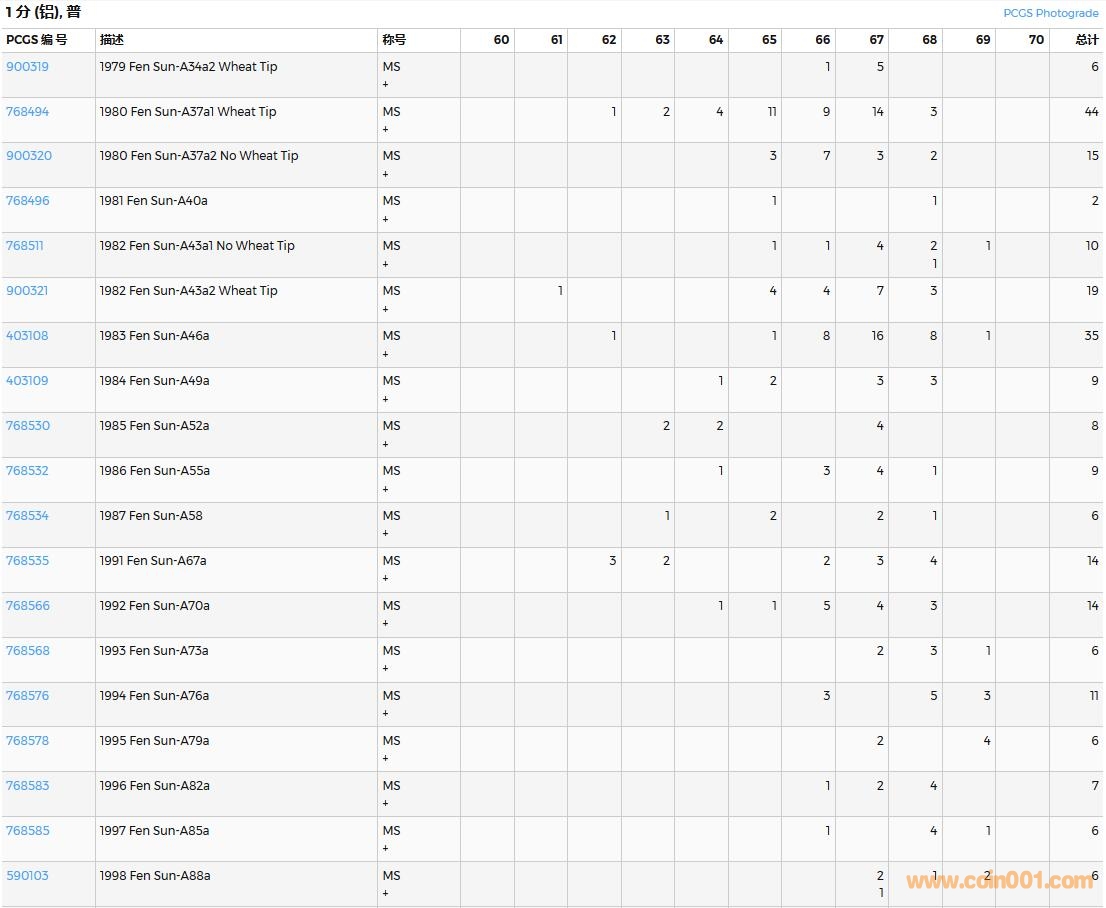Open the 768530 entry for 1985 Fen
Screen dimensions: 1106x908
[x=27, y=426]
